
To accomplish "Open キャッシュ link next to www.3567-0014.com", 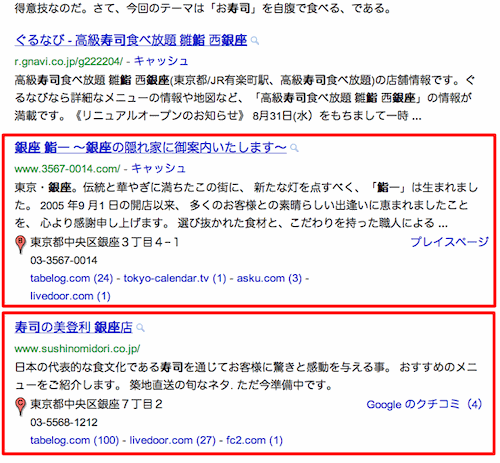I will (158, 169).
